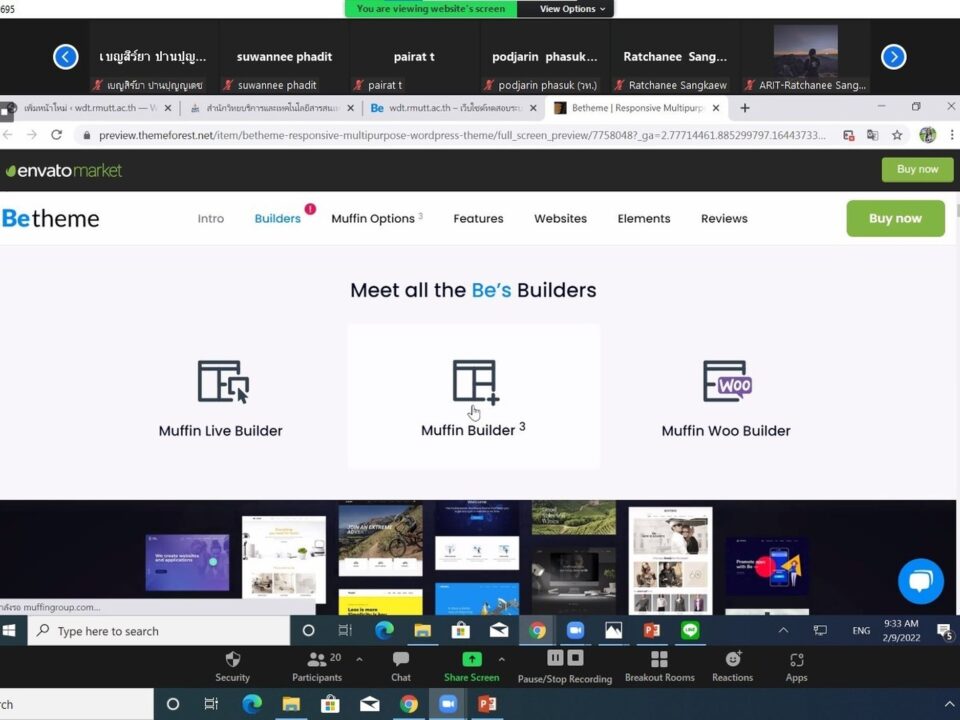960x720 pixels.
Task: Click Windows Start button in shared screen
Action: pyautogui.click(x=9, y=630)
